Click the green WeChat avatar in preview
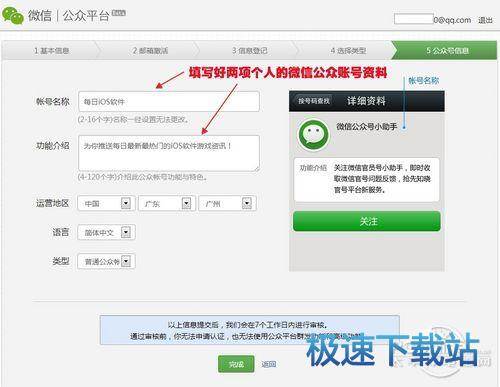This screenshot has width=500, height=387. (x=313, y=135)
